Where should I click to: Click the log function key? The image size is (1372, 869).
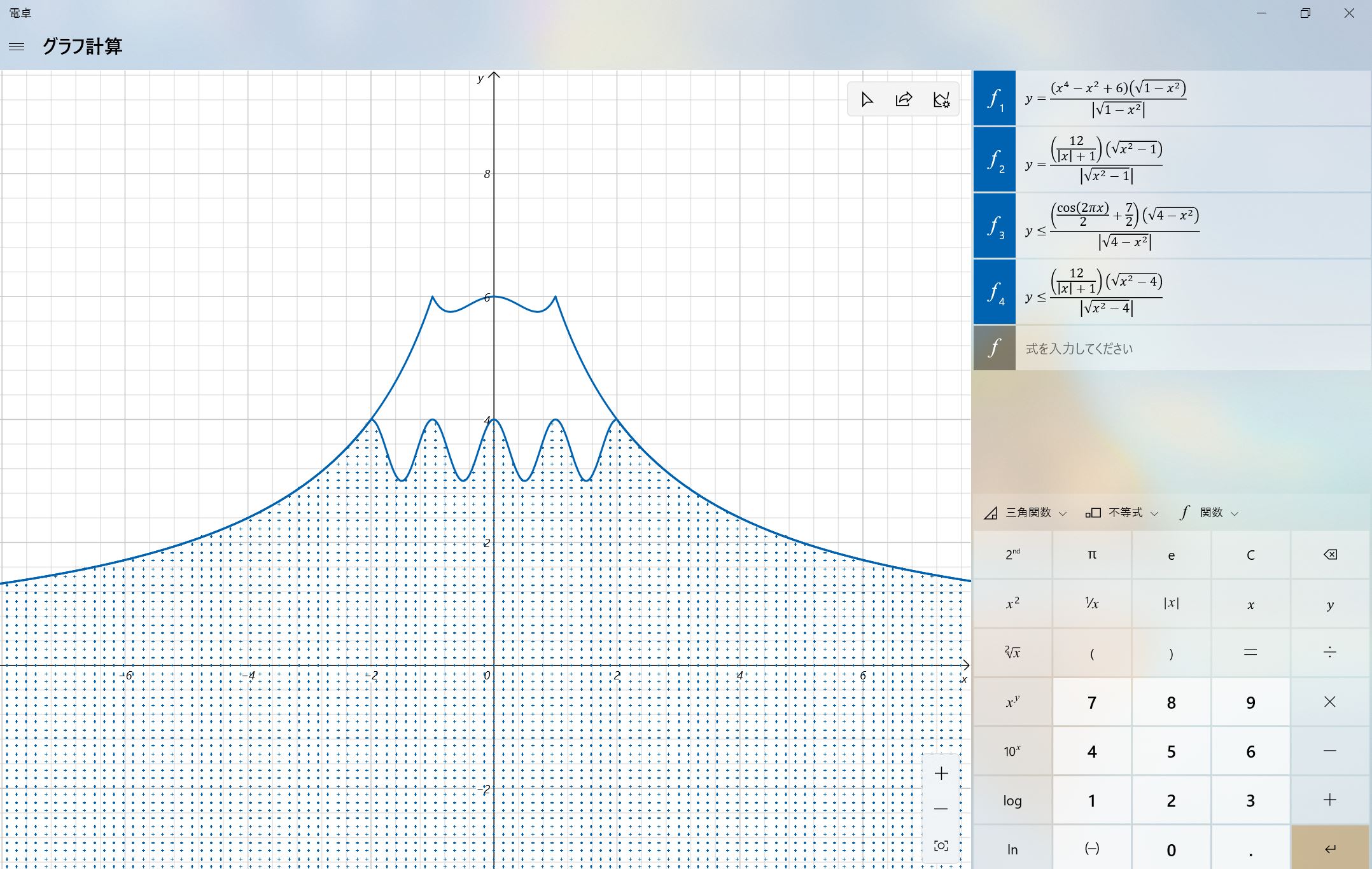(1012, 800)
